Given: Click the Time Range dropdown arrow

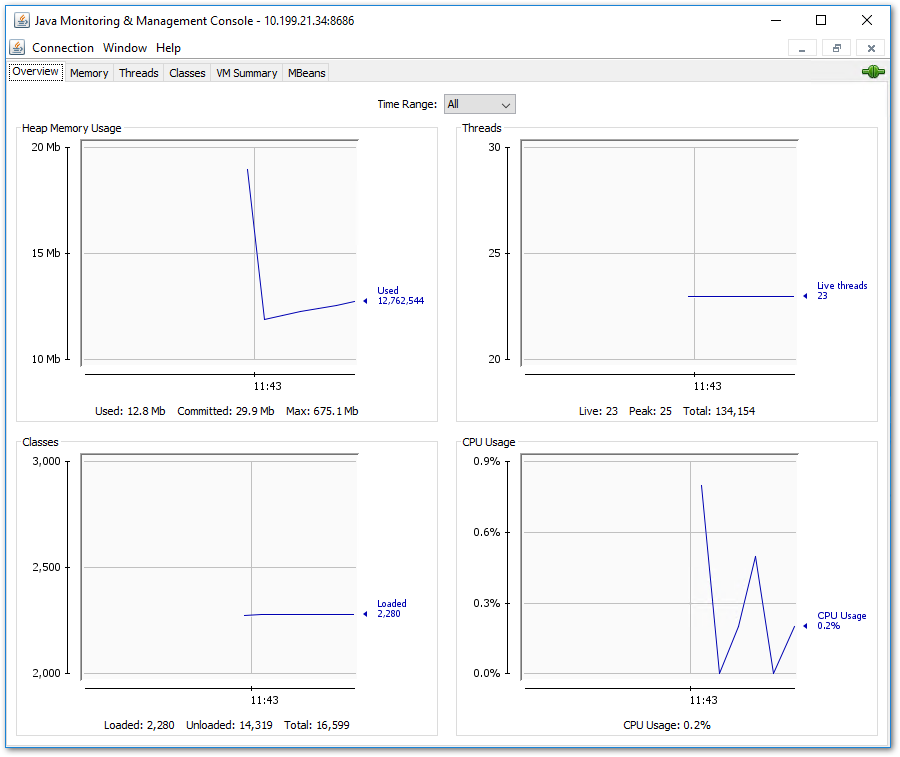Looking at the screenshot, I should 506,105.
